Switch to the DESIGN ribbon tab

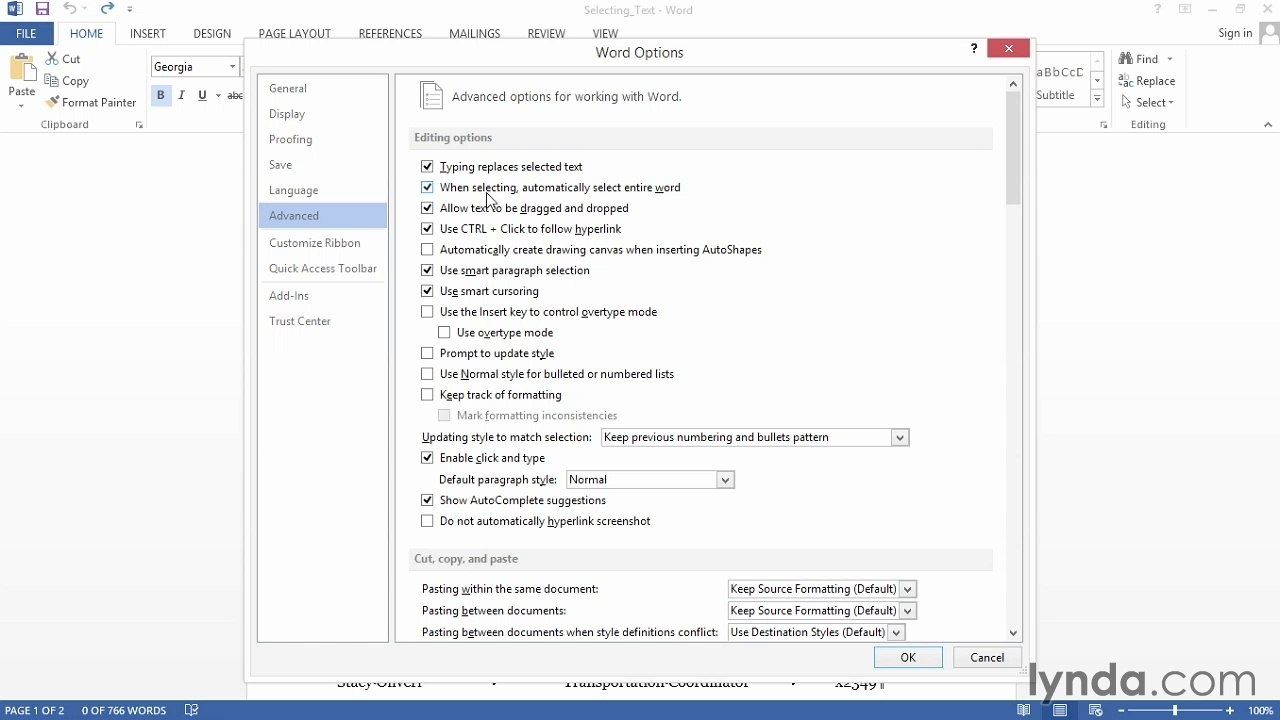(212, 33)
